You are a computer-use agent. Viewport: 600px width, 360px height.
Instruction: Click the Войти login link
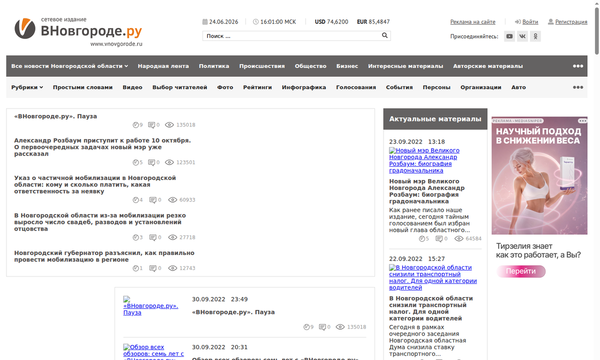pyautogui.click(x=530, y=22)
